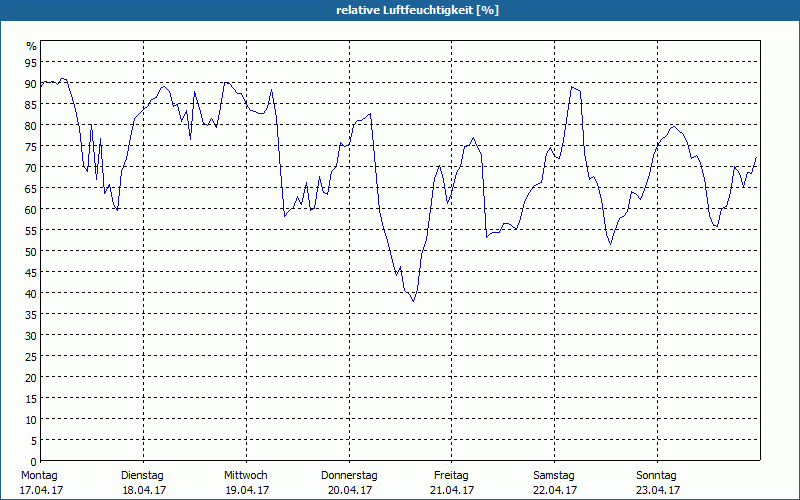Click the date '19.04.17'
Screen dimensions: 800x500
coord(247,490)
